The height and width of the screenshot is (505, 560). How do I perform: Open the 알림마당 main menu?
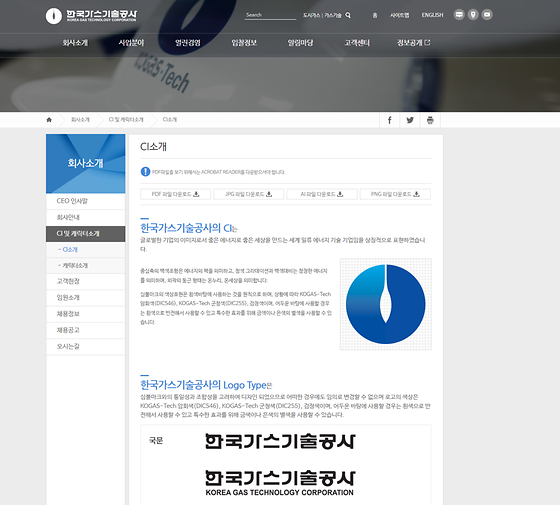coord(301,43)
